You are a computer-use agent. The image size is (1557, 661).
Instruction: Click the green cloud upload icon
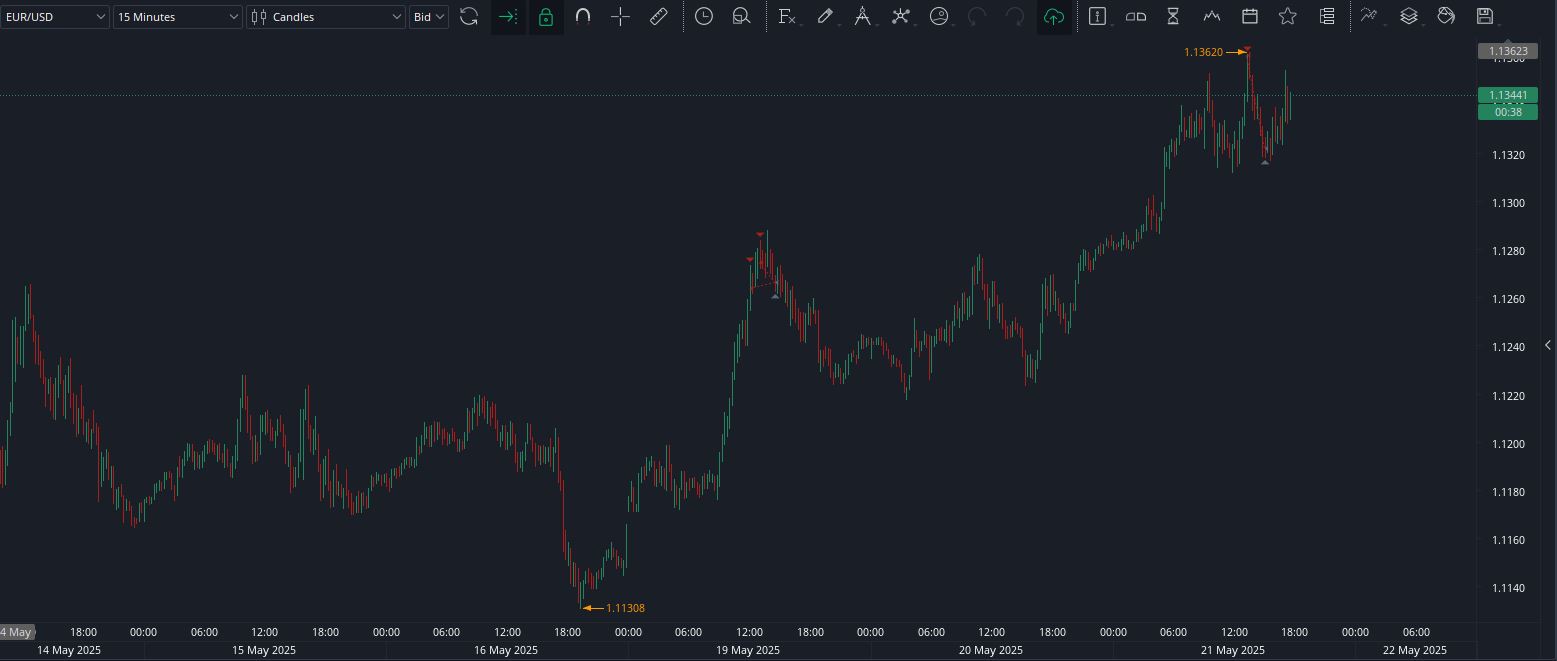pyautogui.click(x=1053, y=17)
